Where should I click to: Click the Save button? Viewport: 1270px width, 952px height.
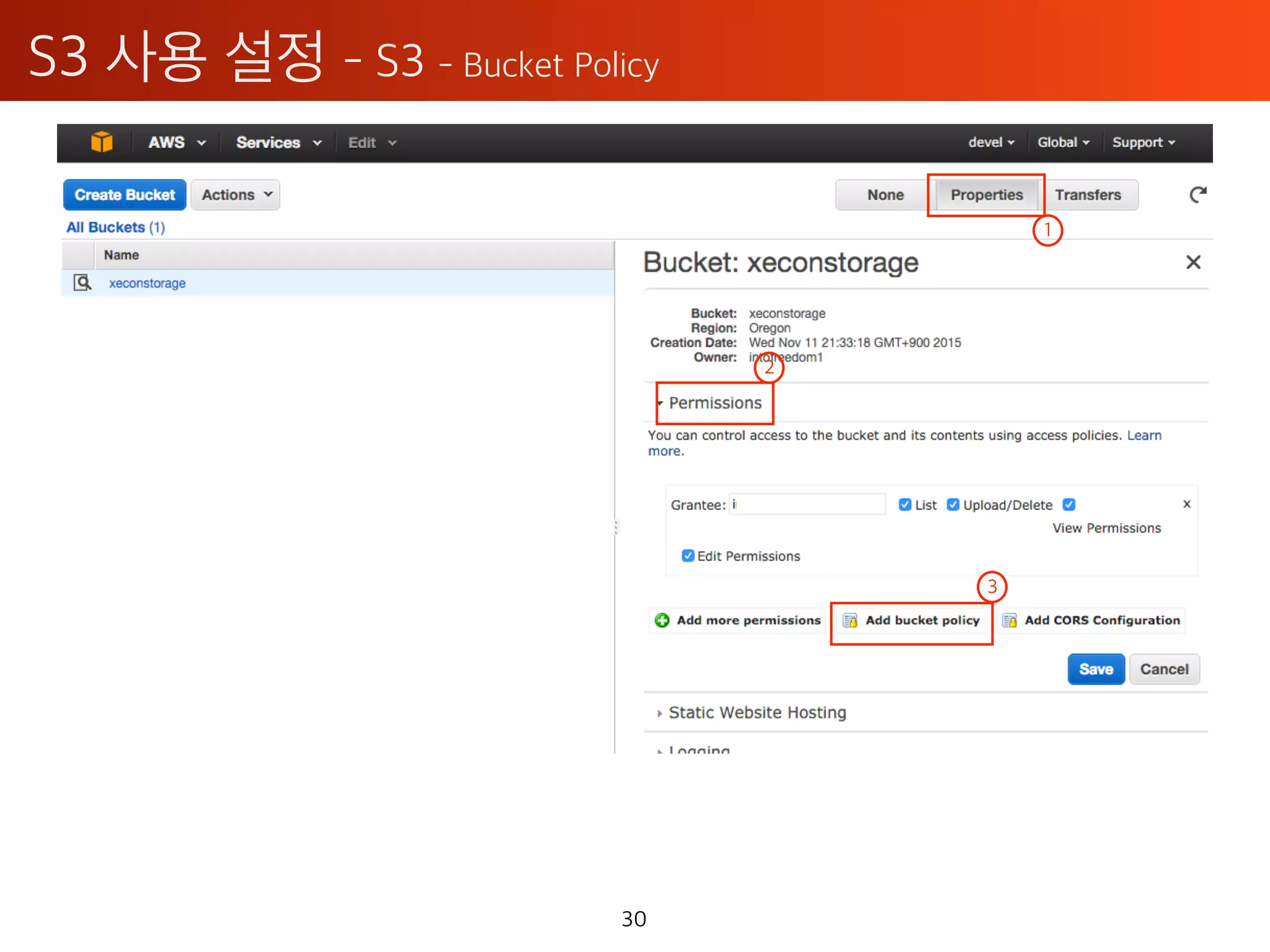(x=1096, y=669)
